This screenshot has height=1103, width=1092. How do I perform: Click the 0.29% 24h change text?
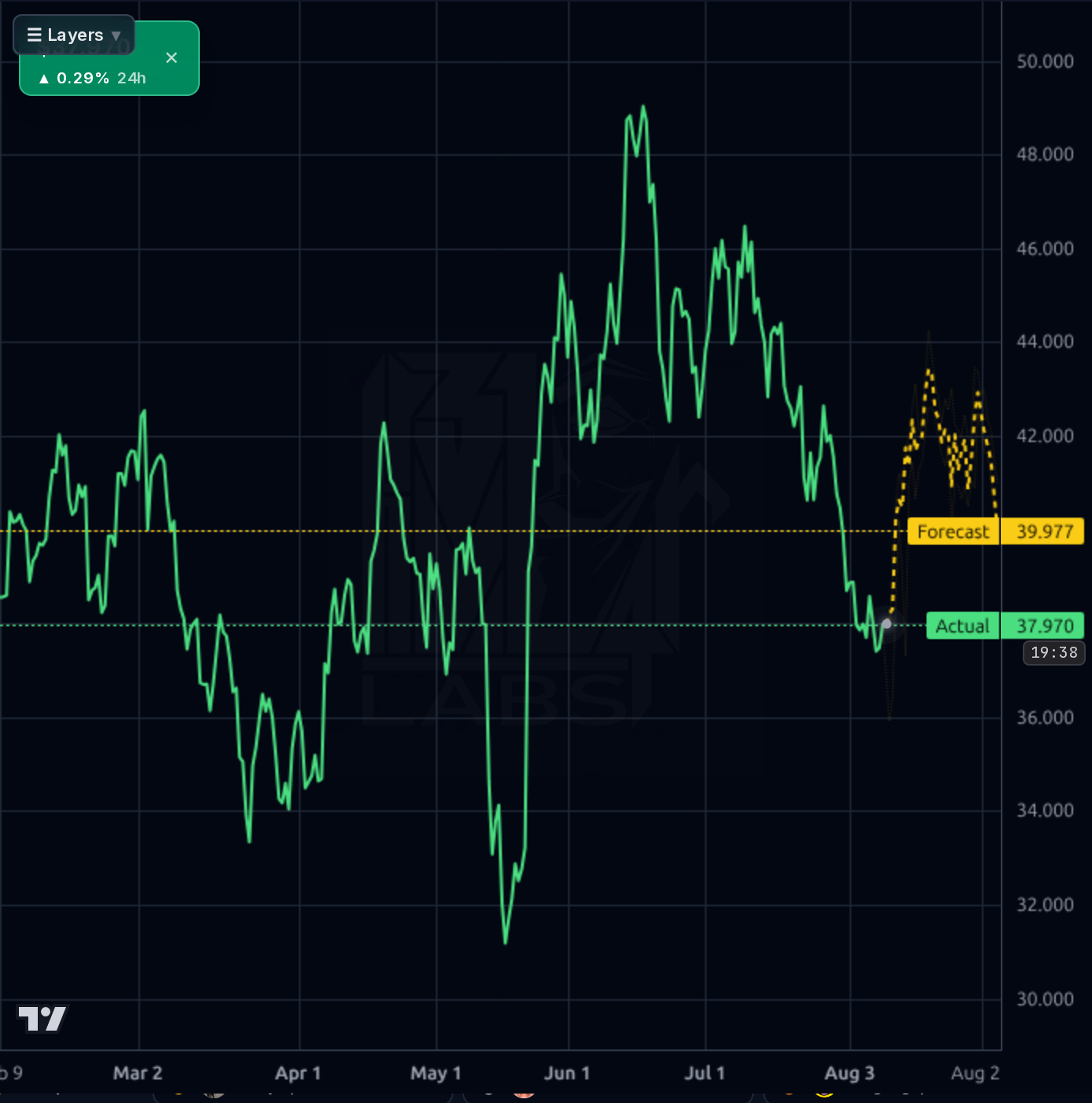[92, 78]
